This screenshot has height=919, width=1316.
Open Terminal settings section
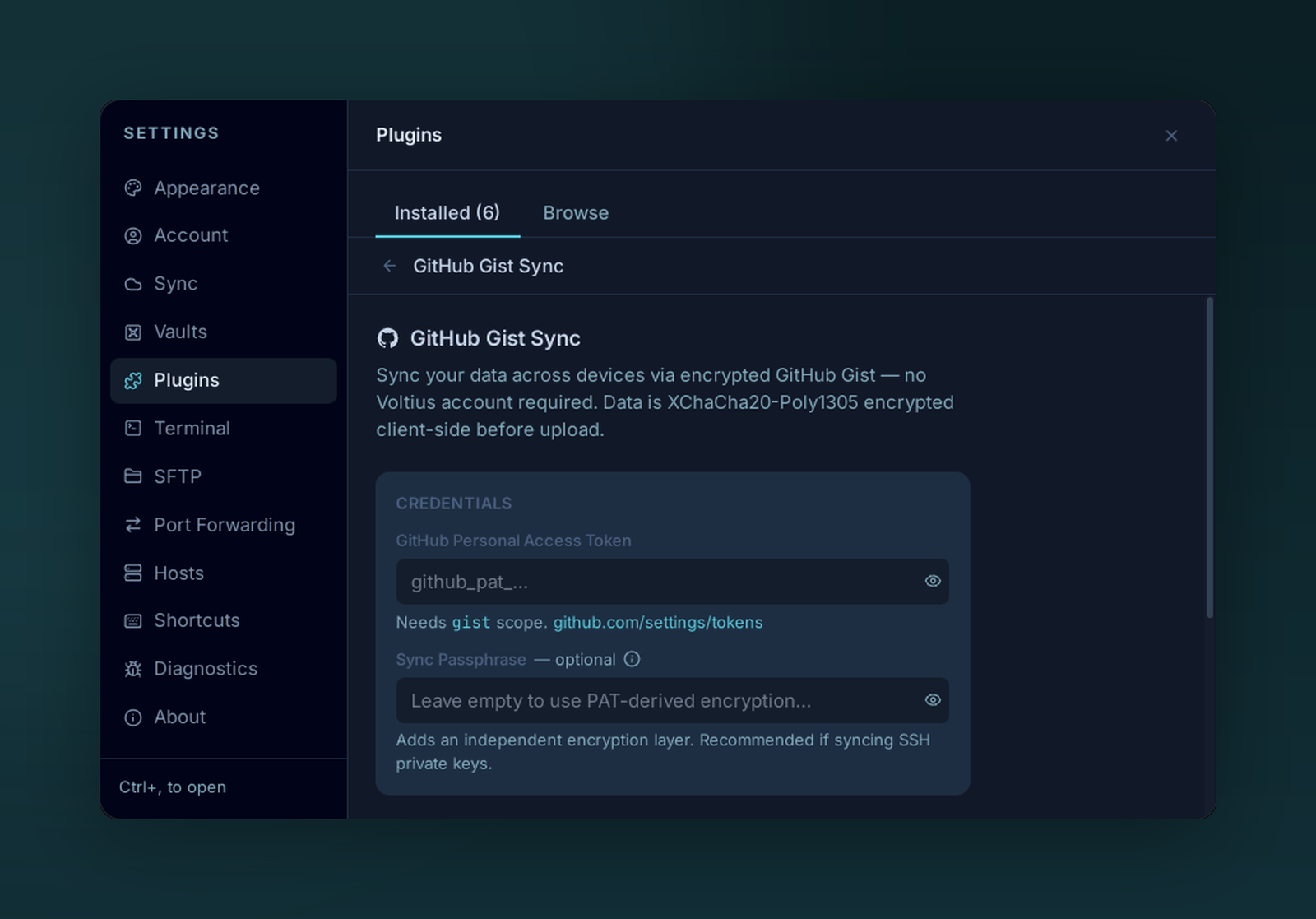[224, 429]
